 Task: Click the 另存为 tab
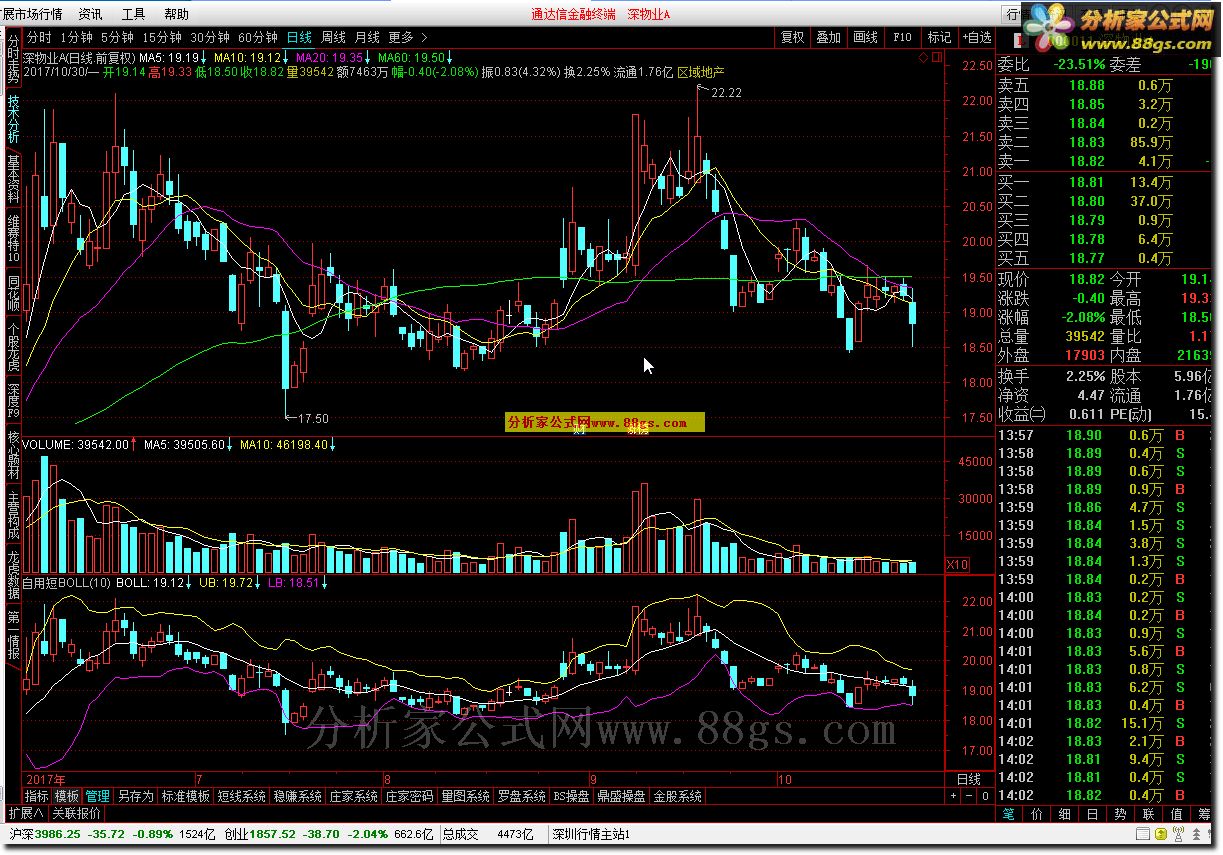135,797
